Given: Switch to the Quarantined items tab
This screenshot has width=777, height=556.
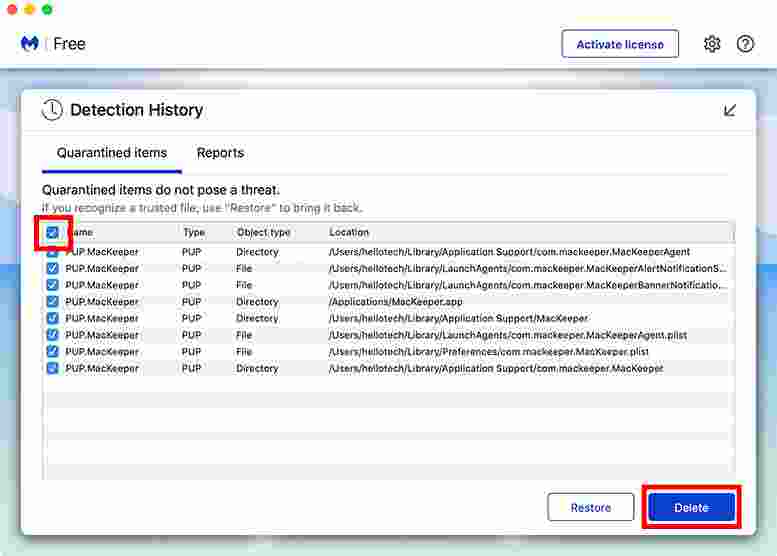Looking at the screenshot, I should 112,153.
